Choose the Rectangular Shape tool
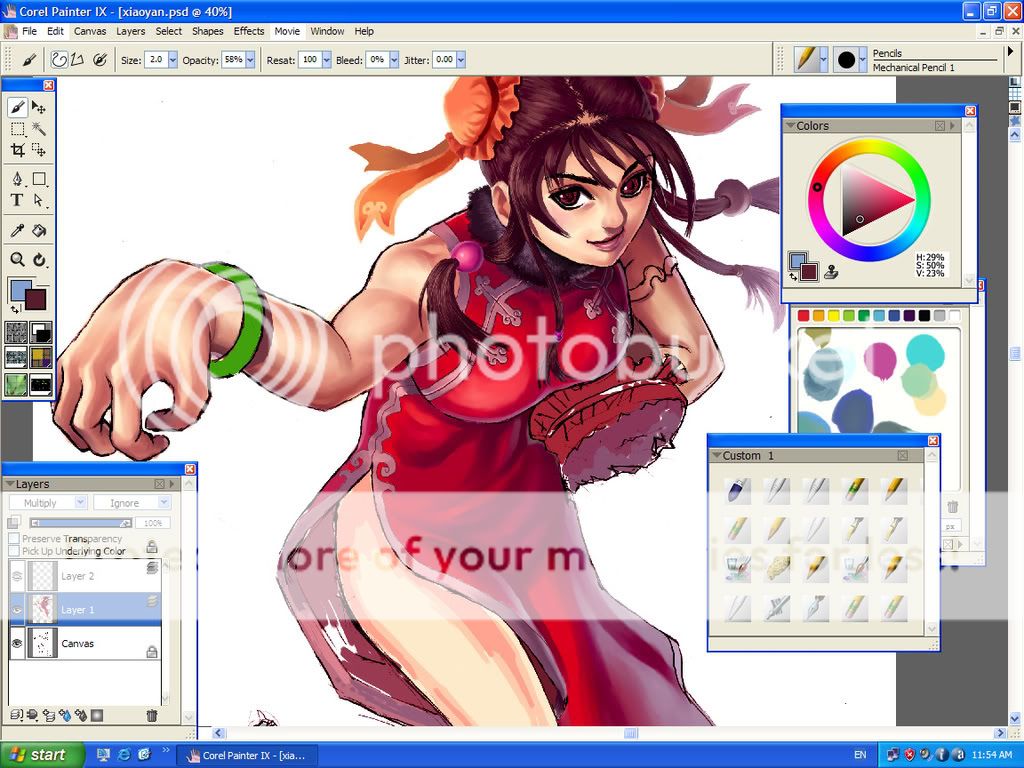1024x768 pixels. pos(39,179)
